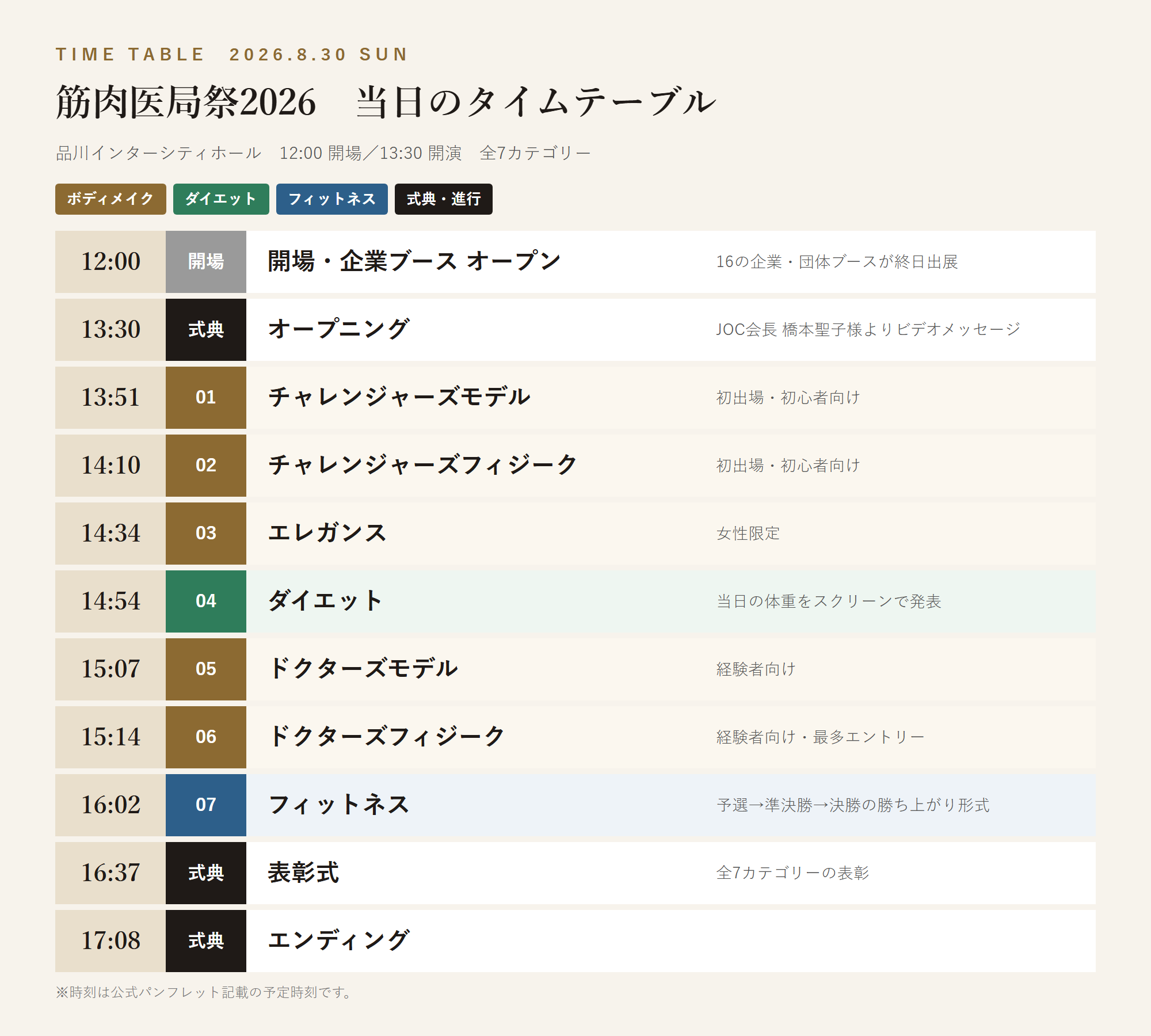Click the black 式典・進行 tag
The width and height of the screenshot is (1151, 1036).
pyautogui.click(x=444, y=199)
